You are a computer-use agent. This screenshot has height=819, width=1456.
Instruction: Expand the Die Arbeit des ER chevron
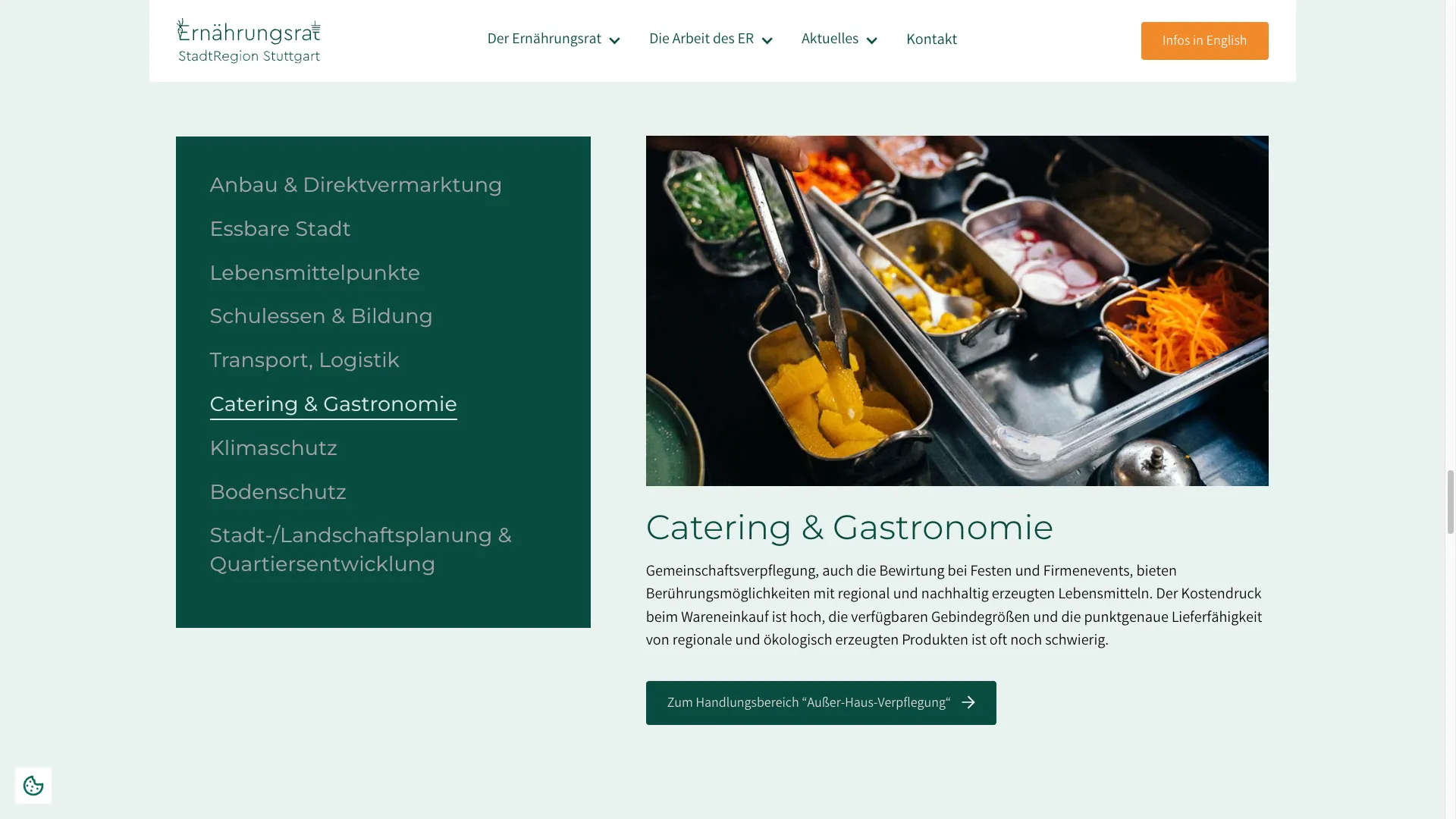pos(767,40)
